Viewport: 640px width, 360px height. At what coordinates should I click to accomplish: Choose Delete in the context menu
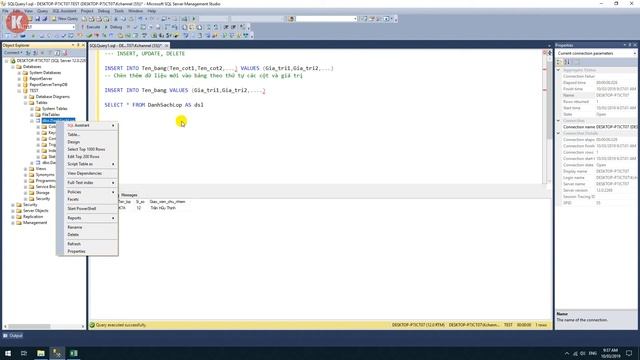coord(91,235)
